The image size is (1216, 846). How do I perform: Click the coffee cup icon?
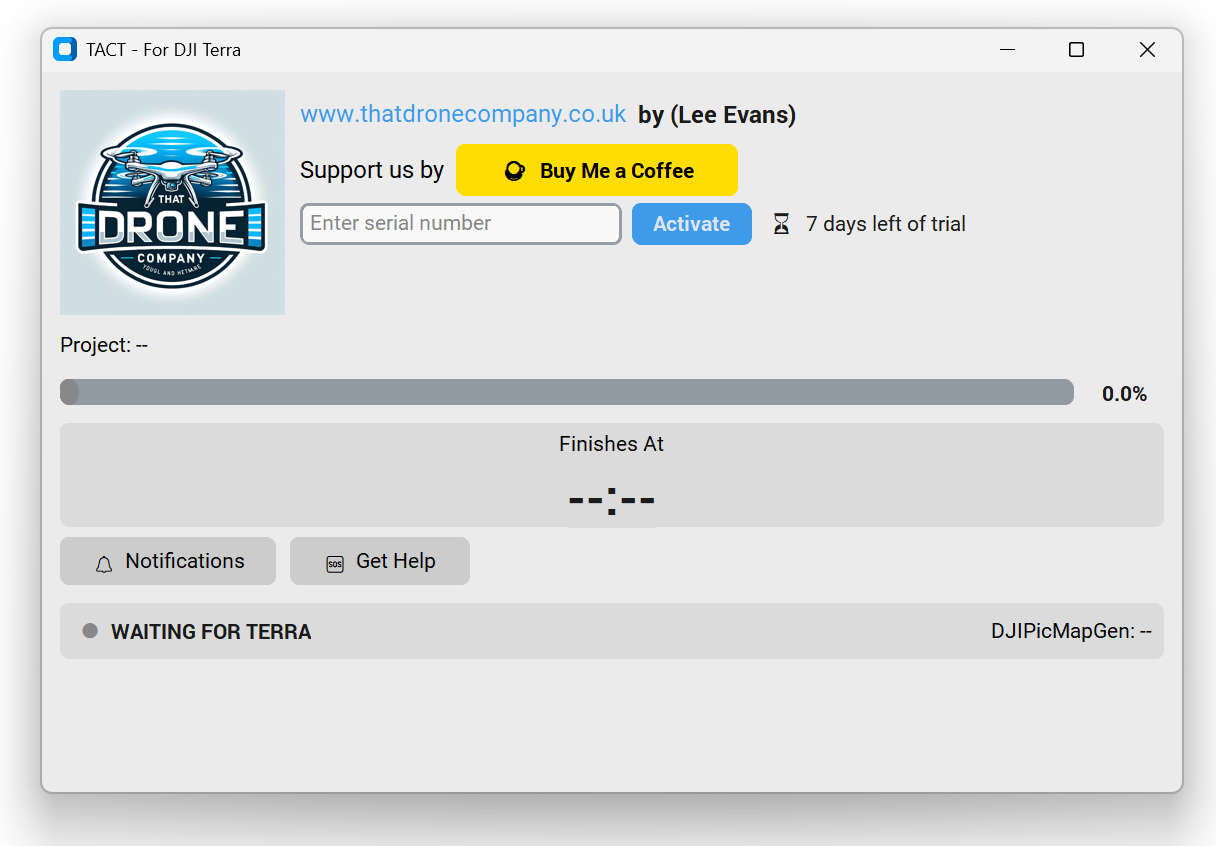tap(514, 171)
